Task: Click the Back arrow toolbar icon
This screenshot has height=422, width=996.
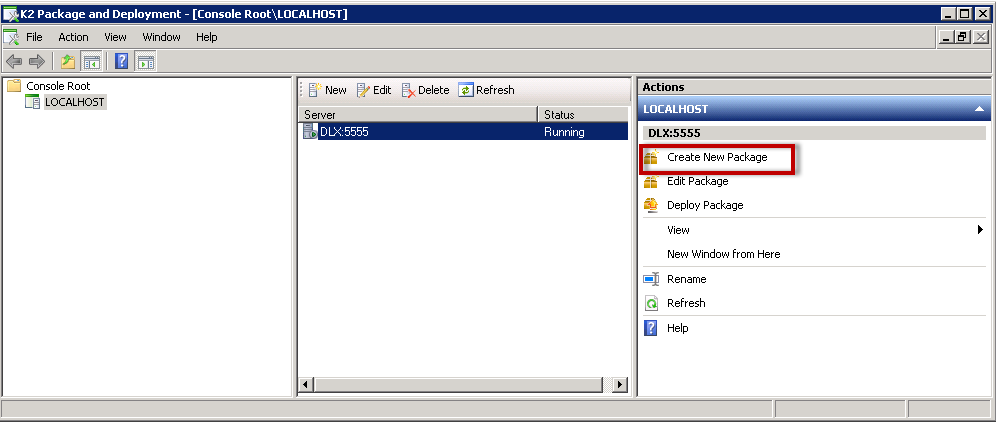Action: pyautogui.click(x=14, y=62)
